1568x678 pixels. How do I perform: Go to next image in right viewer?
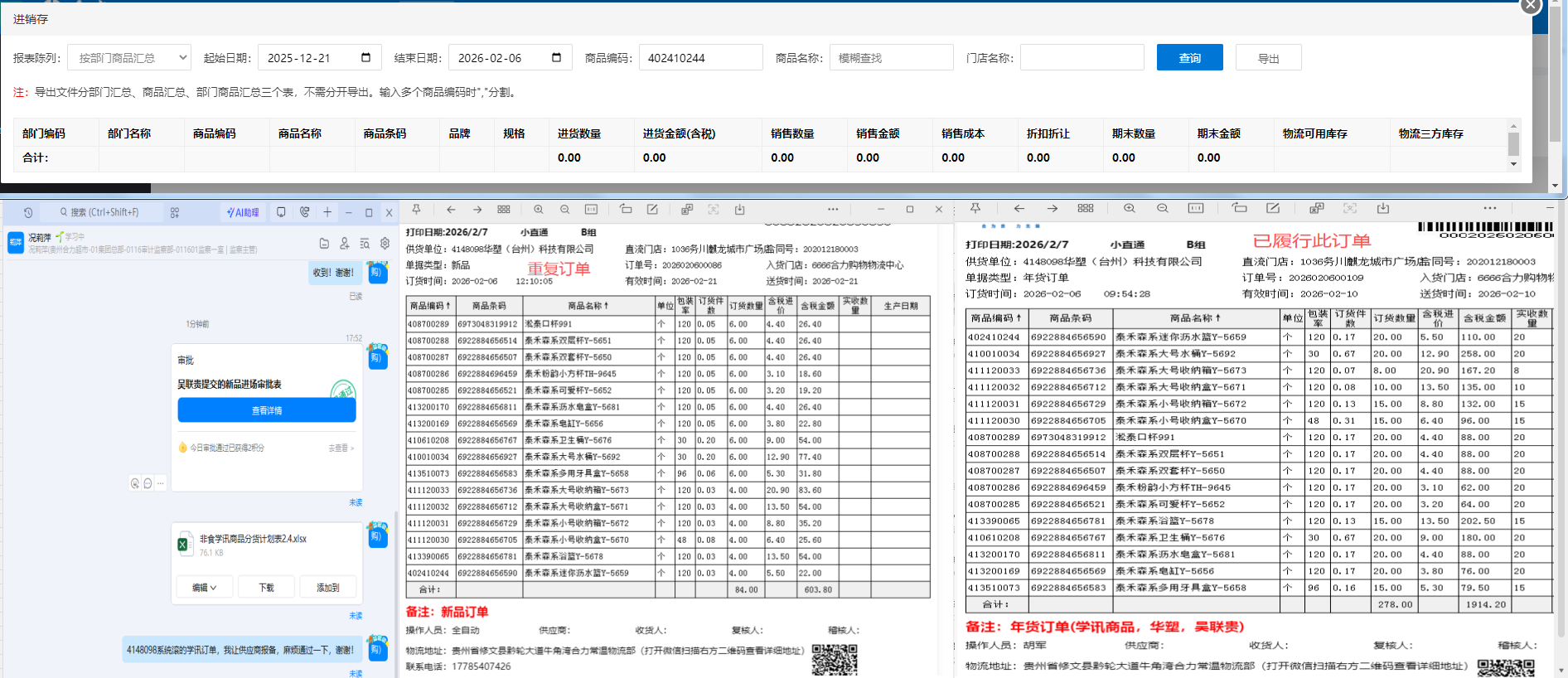(1052, 208)
